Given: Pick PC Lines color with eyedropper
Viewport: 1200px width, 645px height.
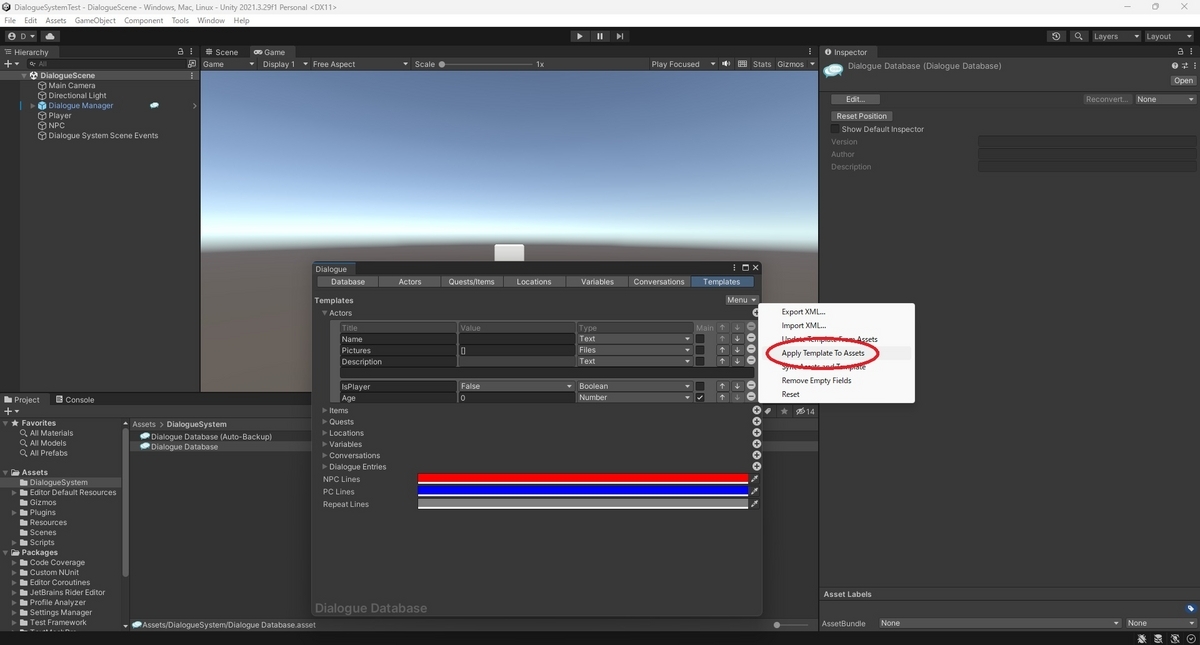Looking at the screenshot, I should [x=755, y=491].
